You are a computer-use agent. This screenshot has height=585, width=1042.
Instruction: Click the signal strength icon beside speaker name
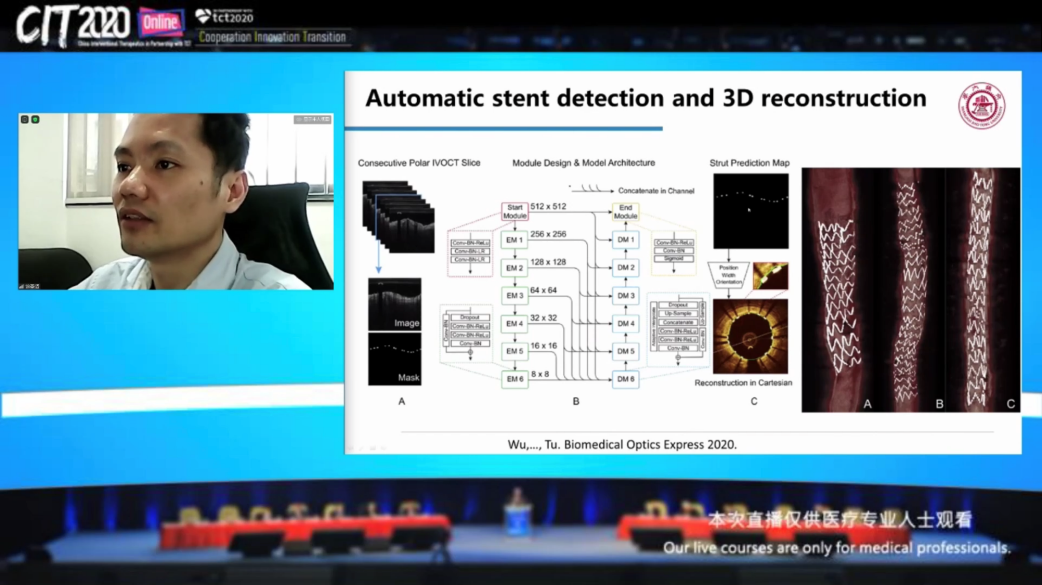coord(22,285)
